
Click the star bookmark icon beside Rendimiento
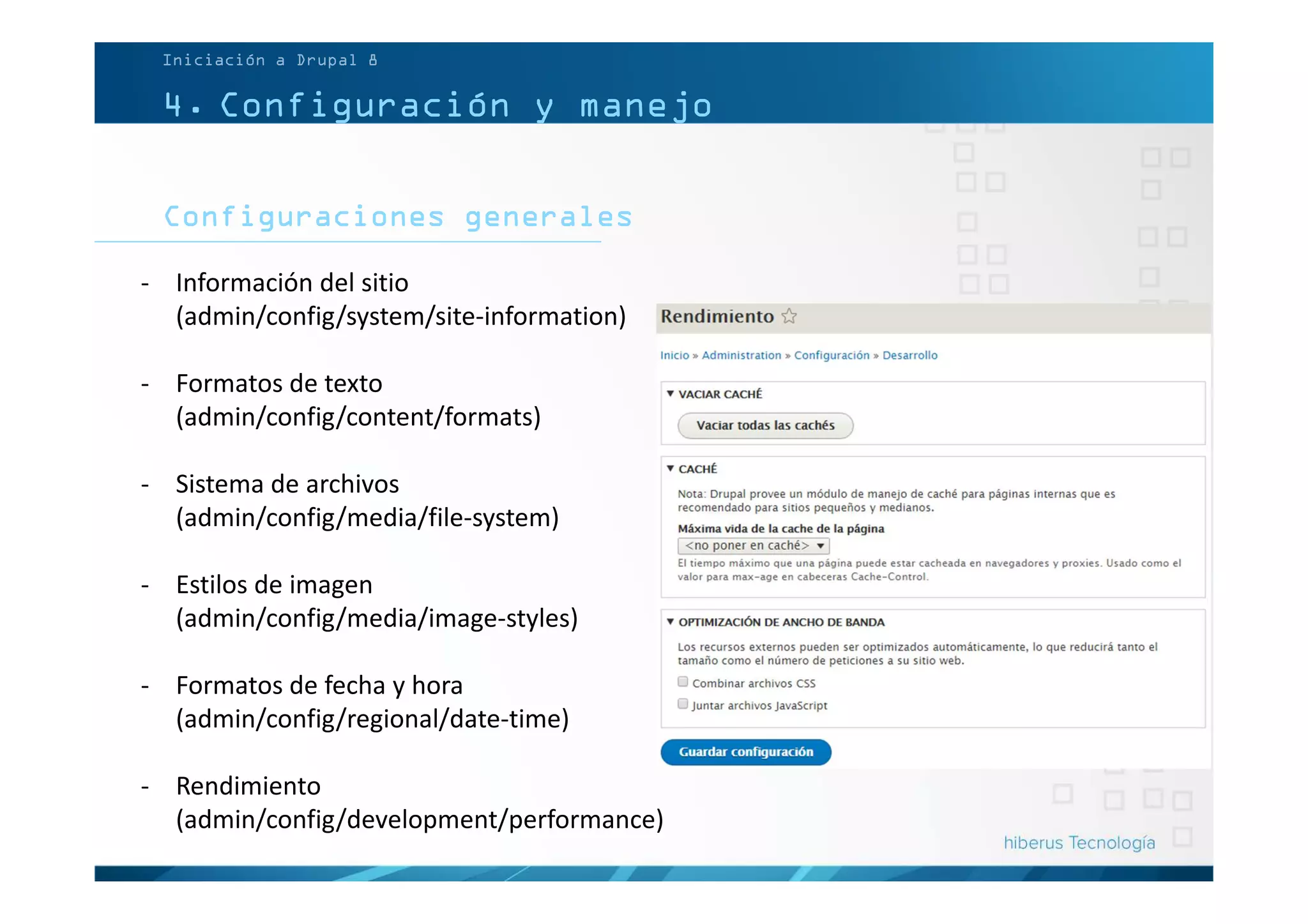pos(789,316)
